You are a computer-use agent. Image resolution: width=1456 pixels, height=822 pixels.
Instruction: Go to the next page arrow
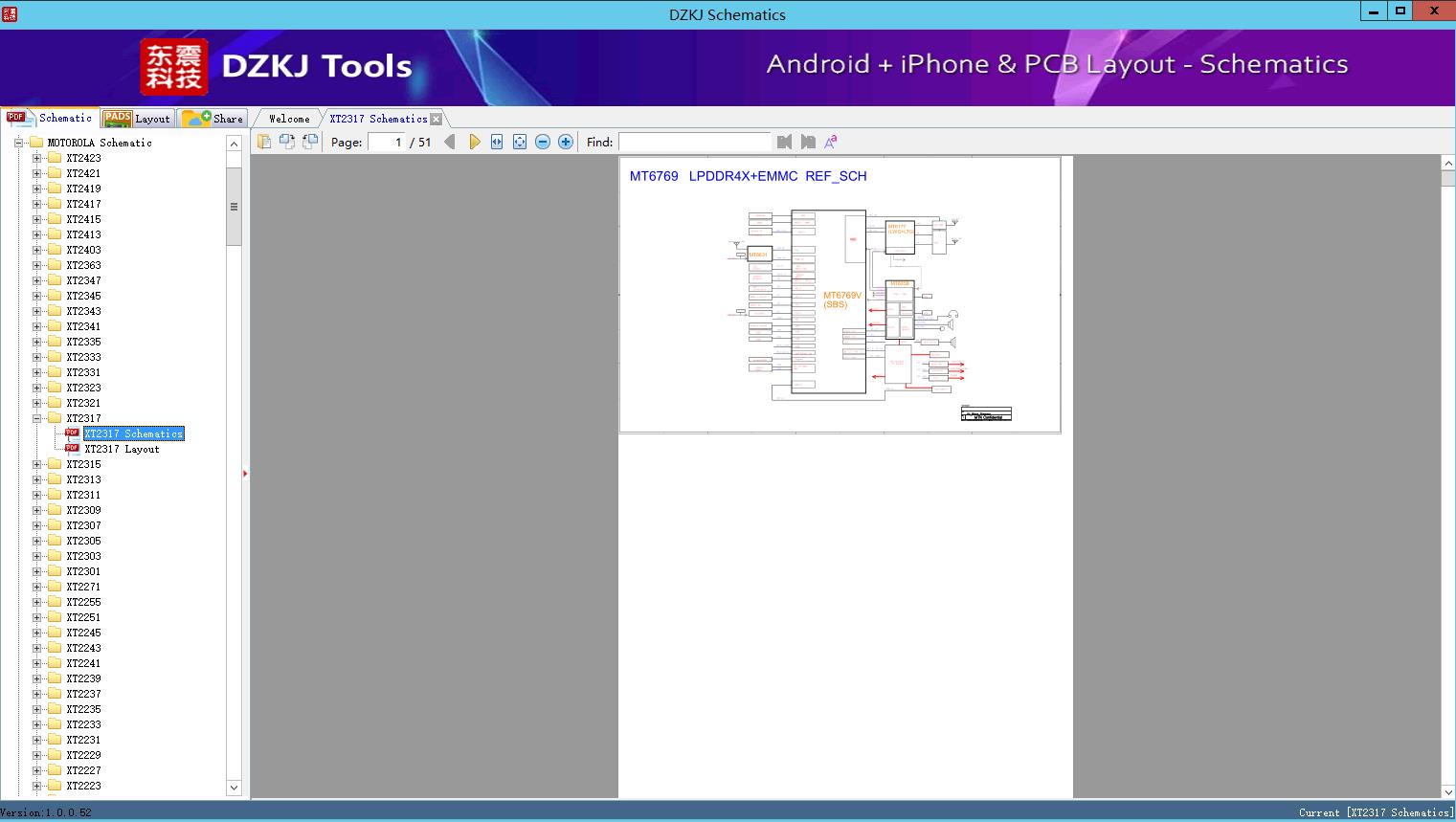[474, 142]
